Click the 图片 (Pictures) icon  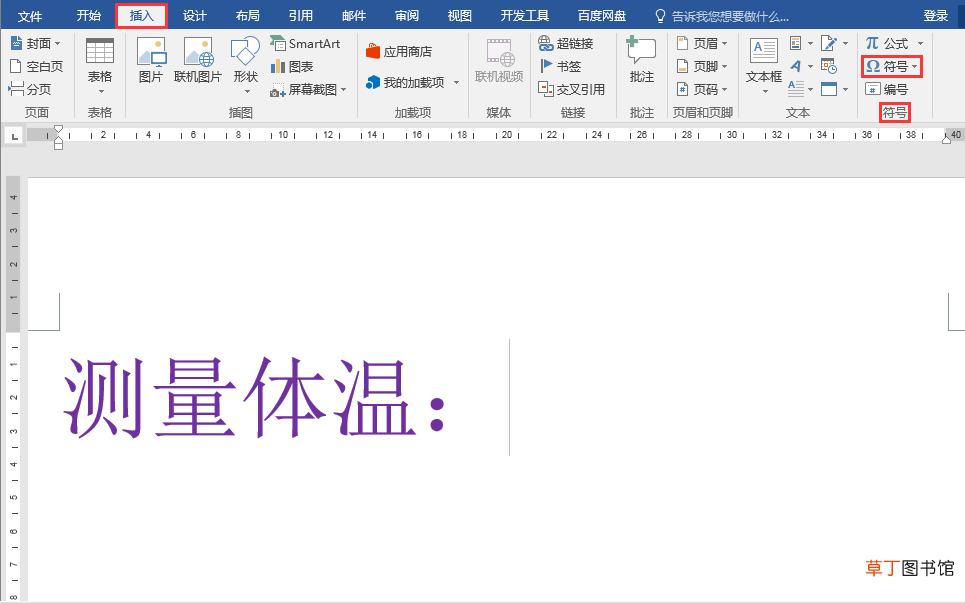tap(151, 60)
